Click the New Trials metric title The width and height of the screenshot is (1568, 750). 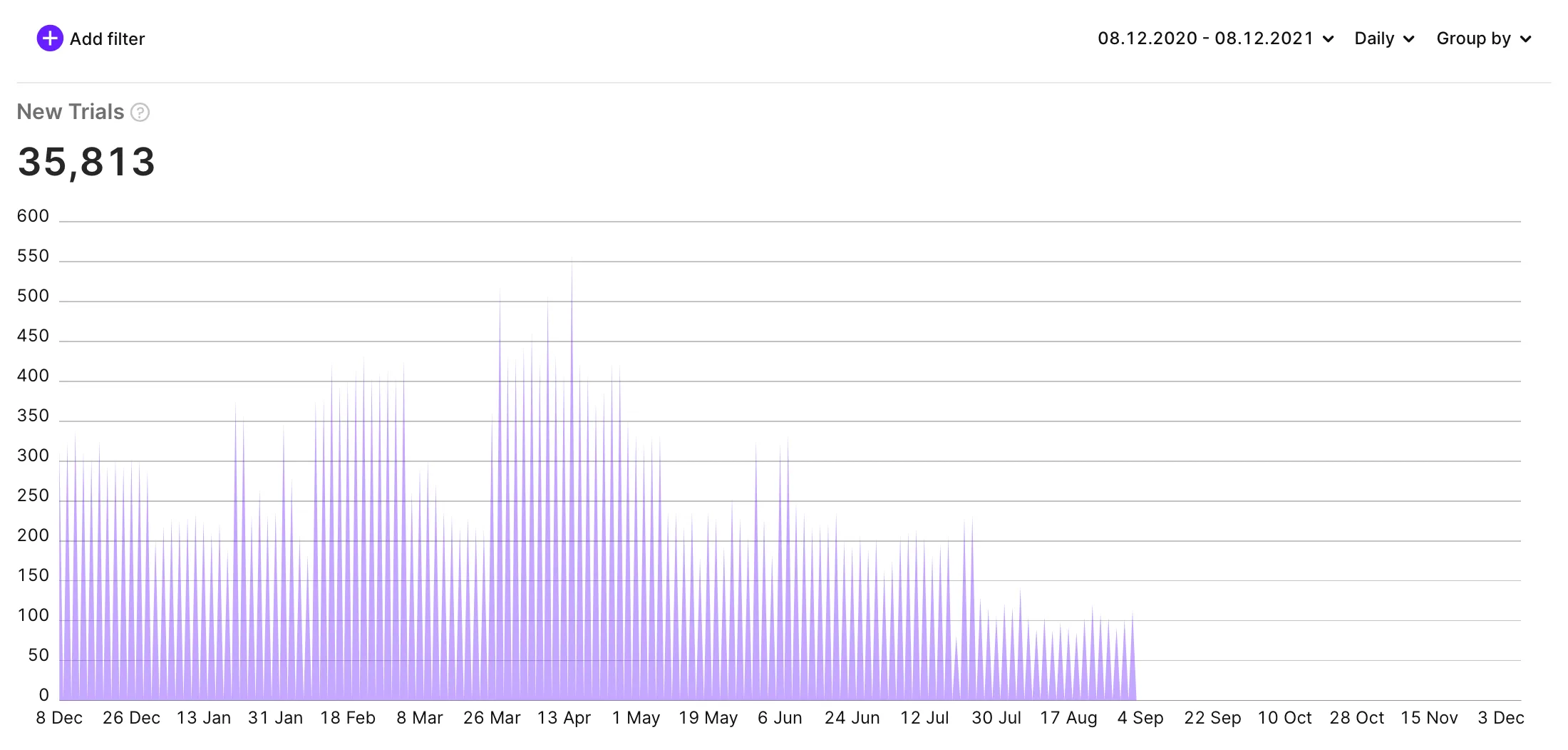pyautogui.click(x=71, y=112)
